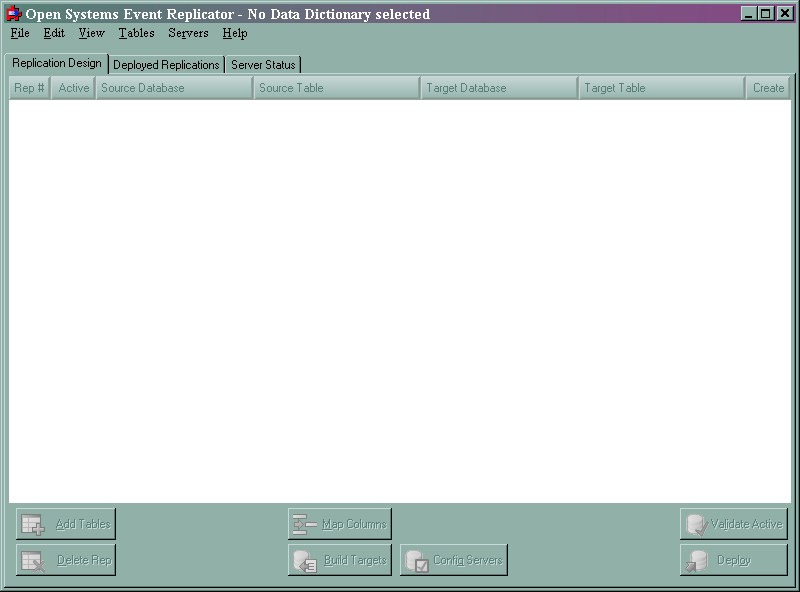Open the Servers menu
The height and width of the screenshot is (592, 800).
tap(188, 33)
